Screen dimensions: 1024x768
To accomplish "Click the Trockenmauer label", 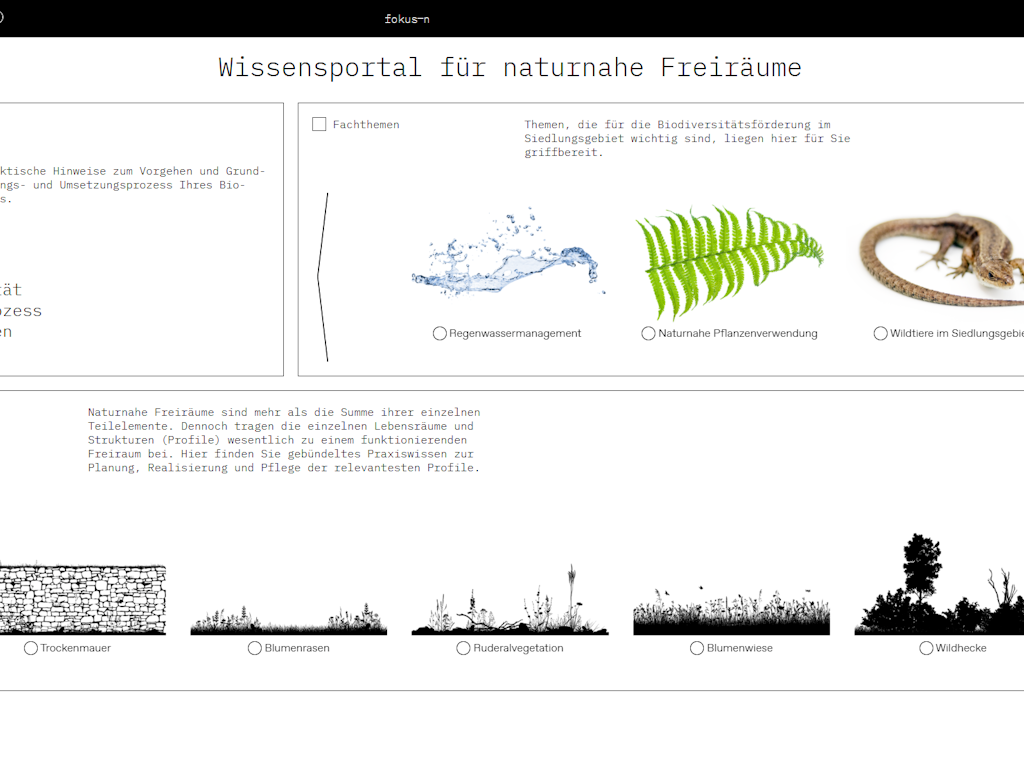I will 76,648.
